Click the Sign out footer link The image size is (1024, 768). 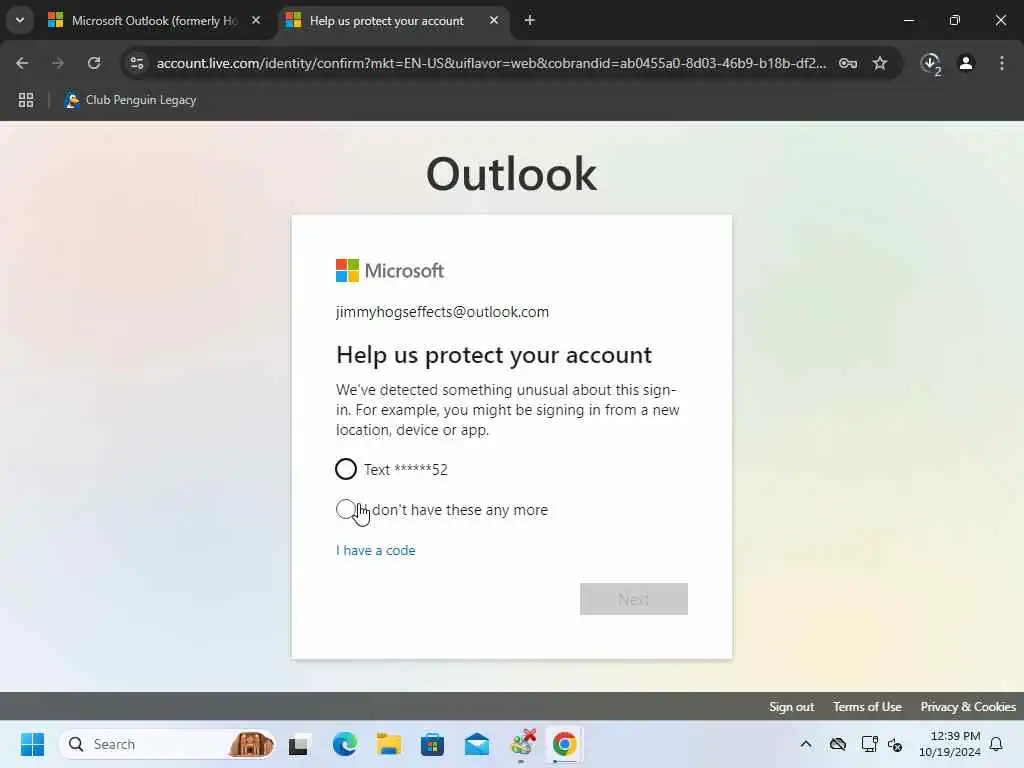tap(792, 707)
